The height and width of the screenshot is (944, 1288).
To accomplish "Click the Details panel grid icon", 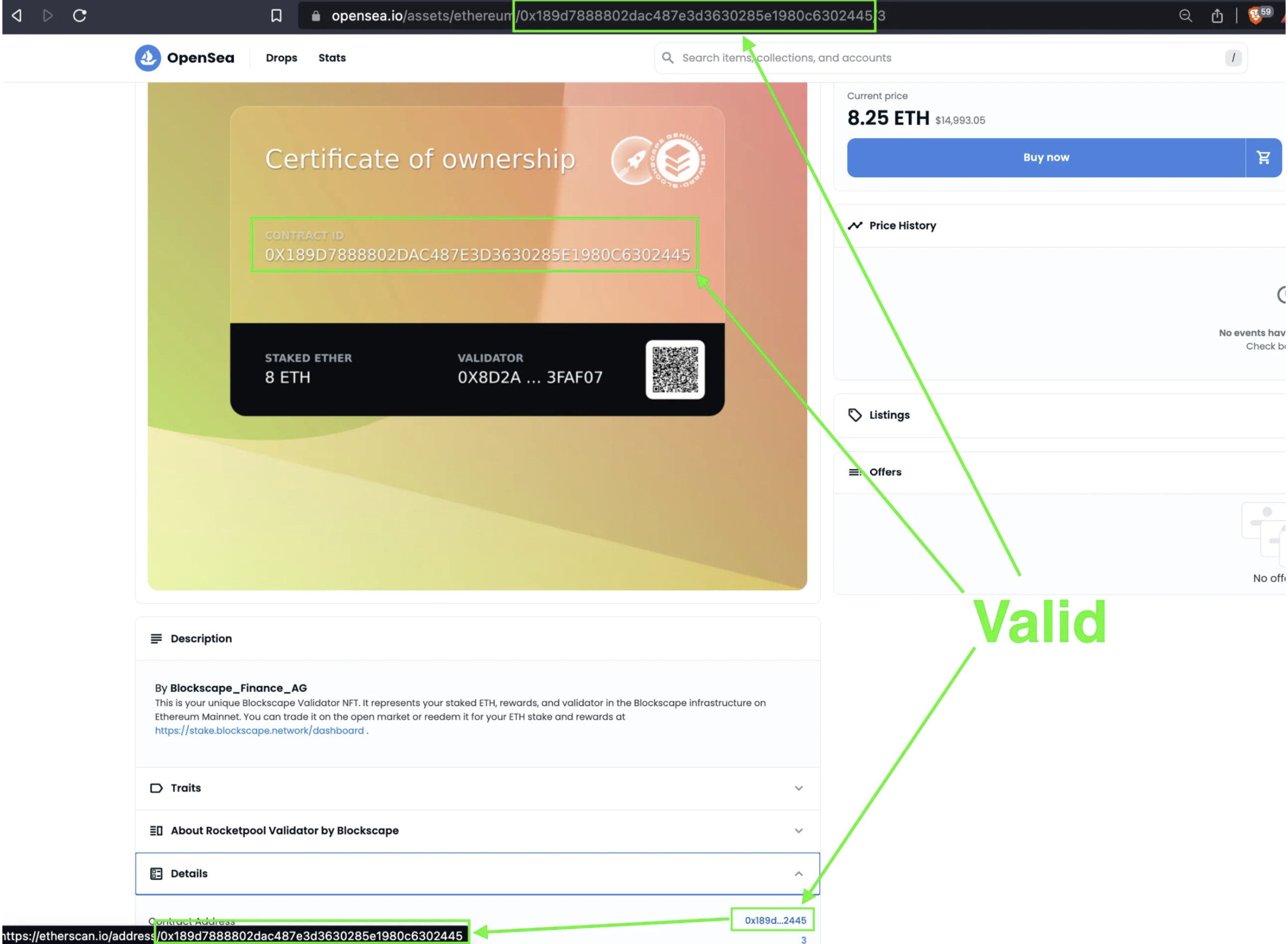I will 156,874.
